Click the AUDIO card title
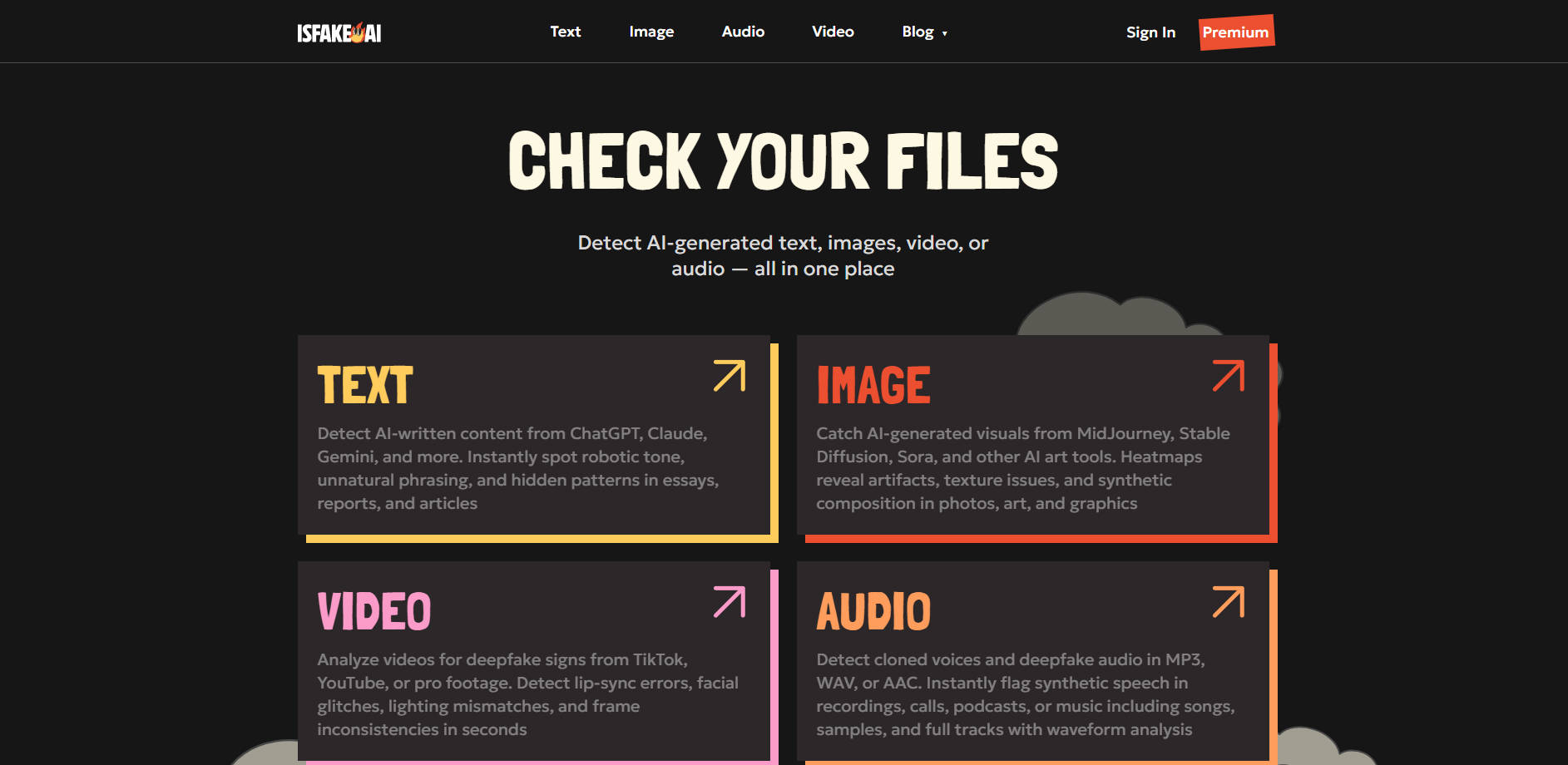The width and height of the screenshot is (1568, 765). pyautogui.click(x=875, y=609)
